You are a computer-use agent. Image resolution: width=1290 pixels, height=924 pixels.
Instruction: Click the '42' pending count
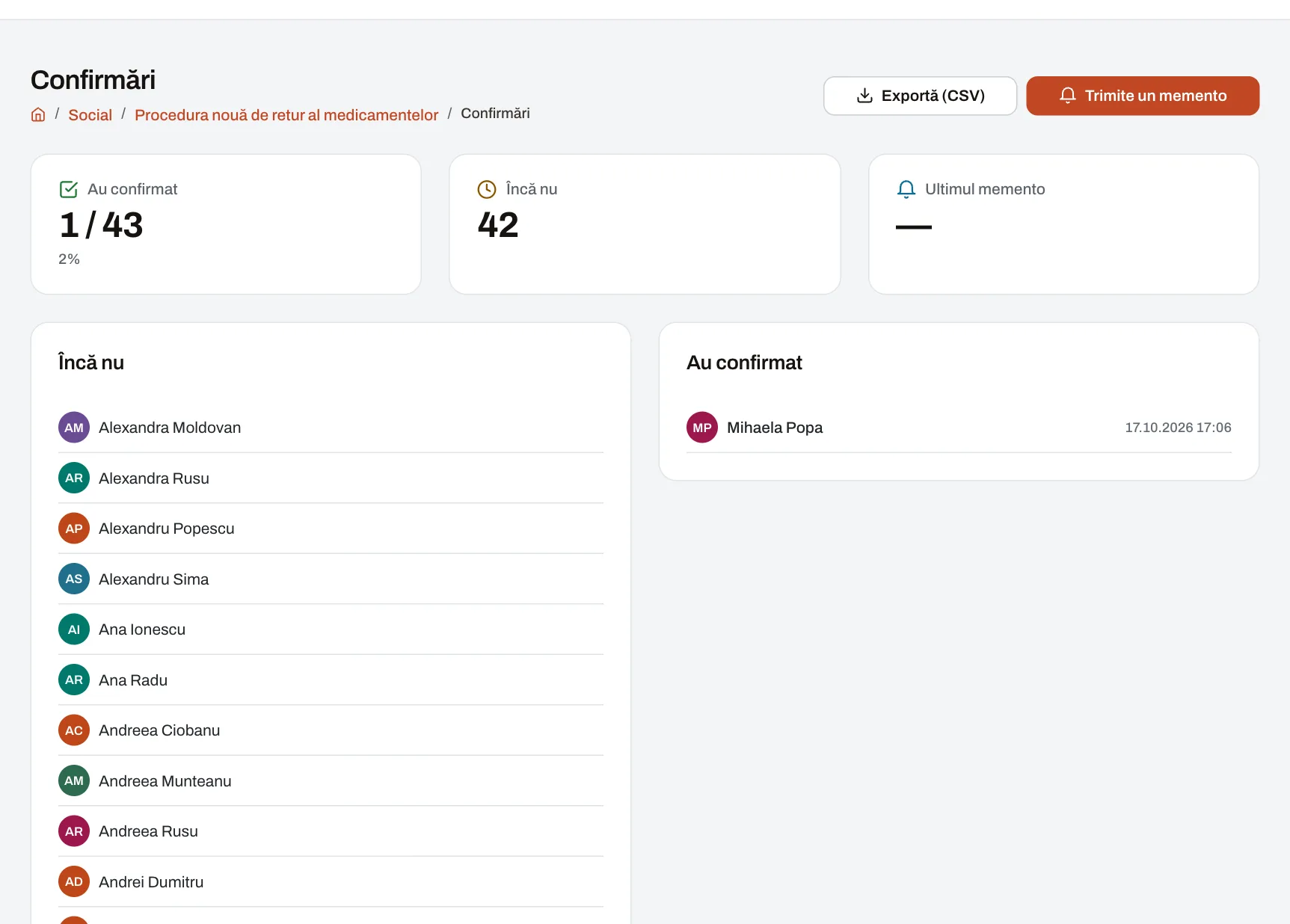coord(498,225)
